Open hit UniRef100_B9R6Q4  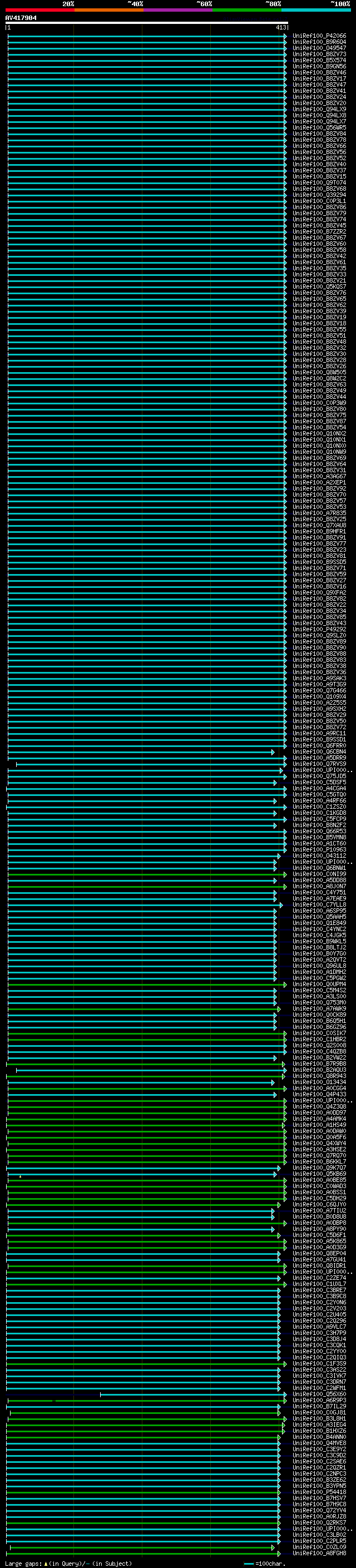tap(319, 42)
